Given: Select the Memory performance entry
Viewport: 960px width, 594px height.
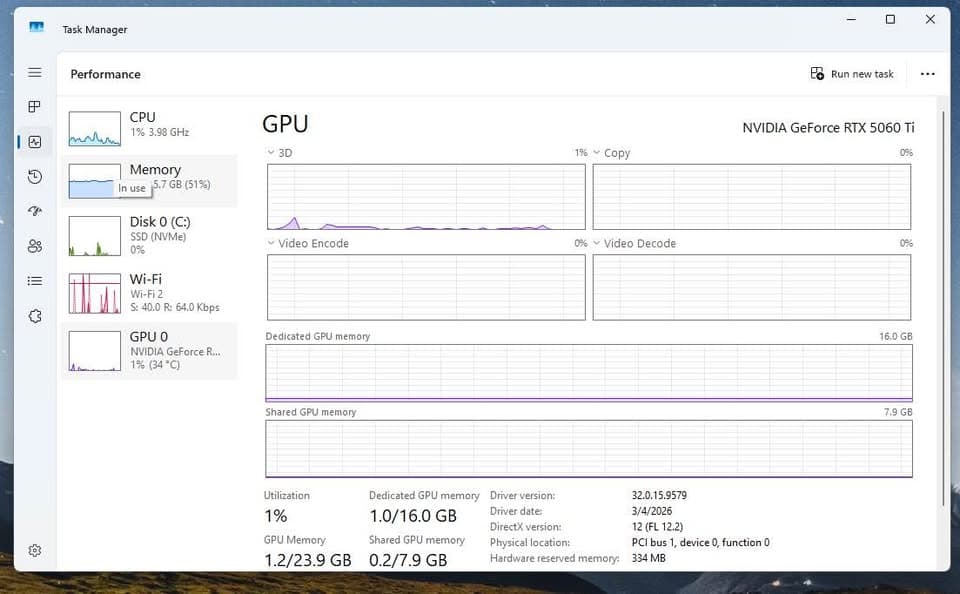Looking at the screenshot, I should 149,181.
